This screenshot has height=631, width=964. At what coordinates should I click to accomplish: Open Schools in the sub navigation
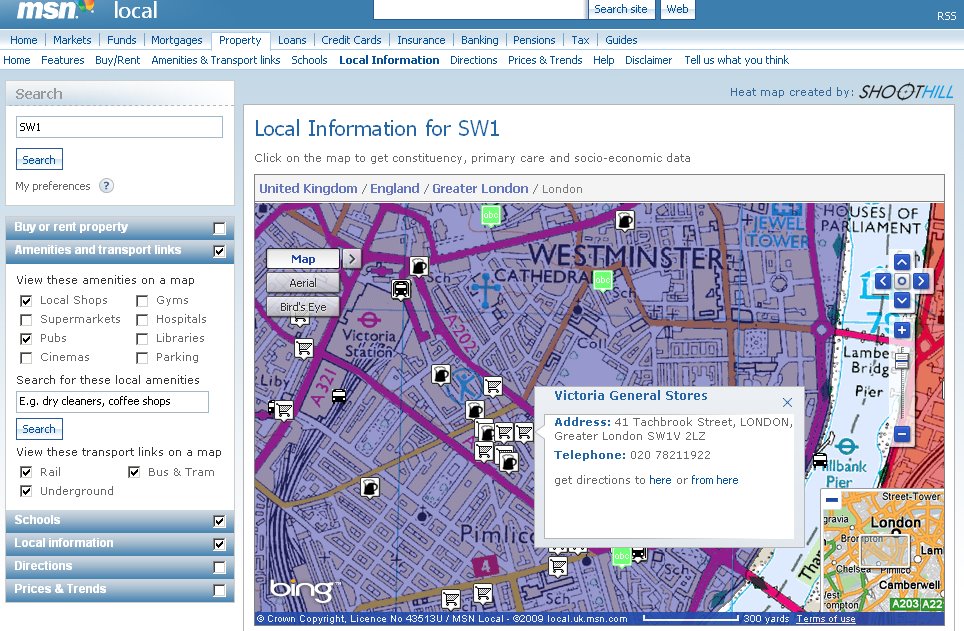point(309,60)
